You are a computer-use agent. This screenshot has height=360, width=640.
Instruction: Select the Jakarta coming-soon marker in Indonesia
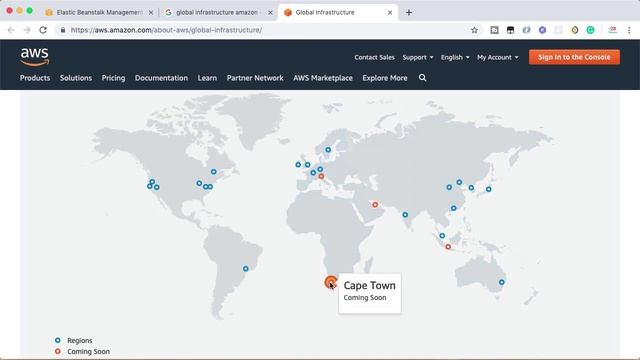point(448,247)
